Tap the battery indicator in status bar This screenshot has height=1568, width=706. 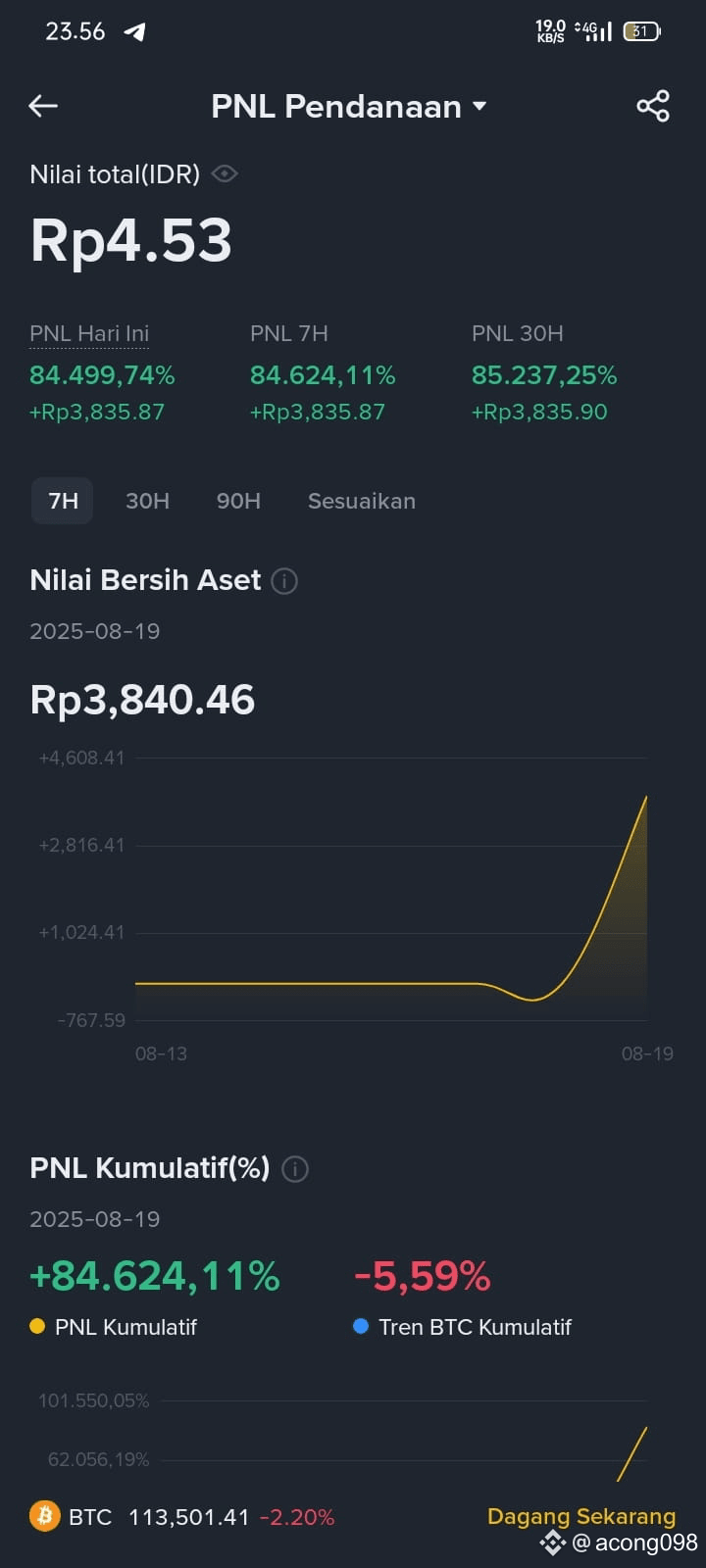[x=642, y=31]
